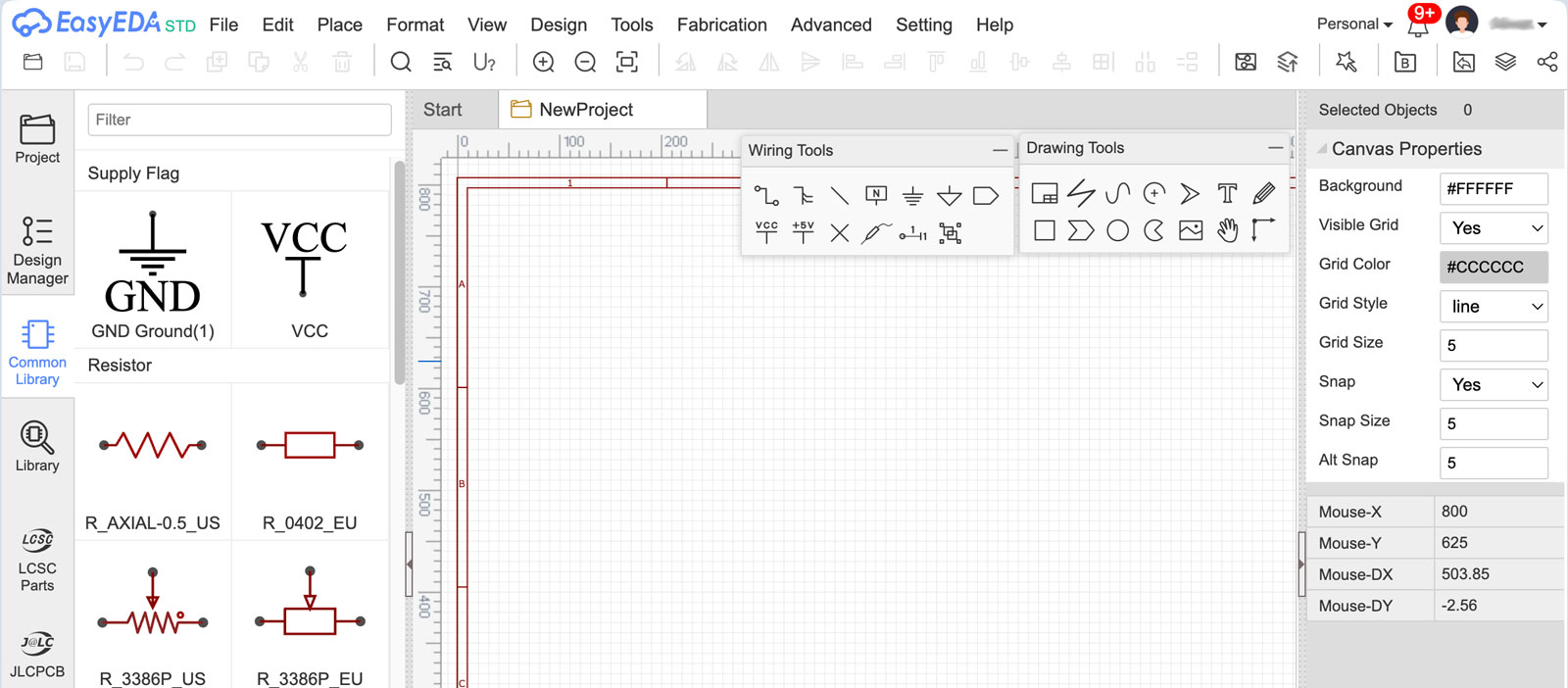The height and width of the screenshot is (688, 1568).
Task: Switch to the NewProject tab
Action: [603, 110]
